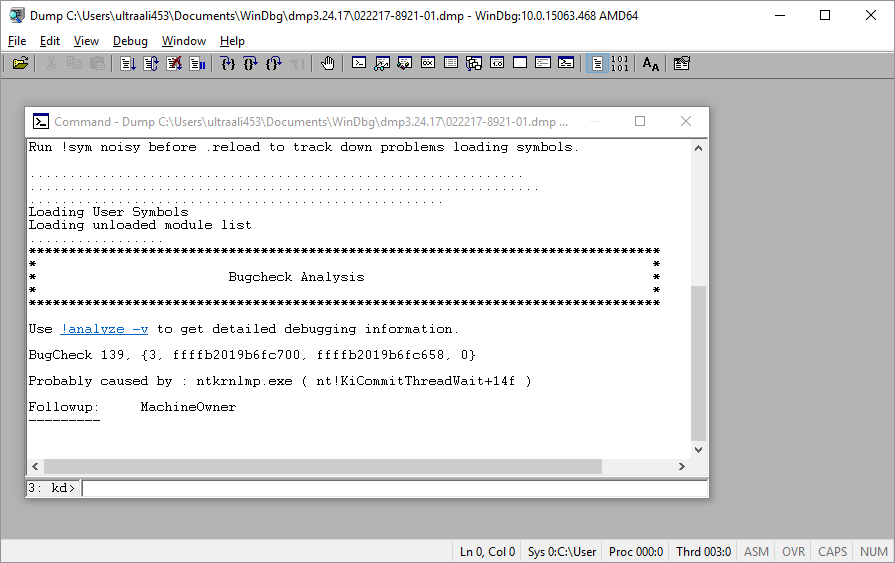Click the Step Into braces icon
895x563 pixels.
pyautogui.click(x=228, y=63)
